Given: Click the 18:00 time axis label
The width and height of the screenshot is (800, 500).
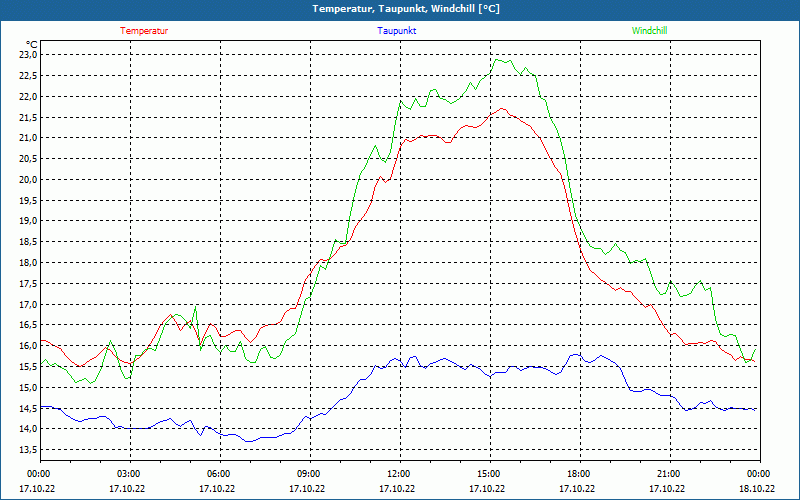Looking at the screenshot, I should click(579, 474).
